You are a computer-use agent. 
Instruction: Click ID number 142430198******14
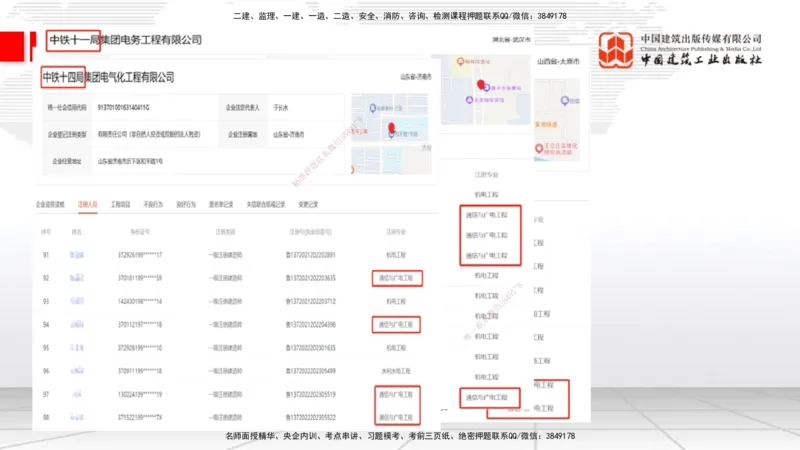(x=140, y=302)
